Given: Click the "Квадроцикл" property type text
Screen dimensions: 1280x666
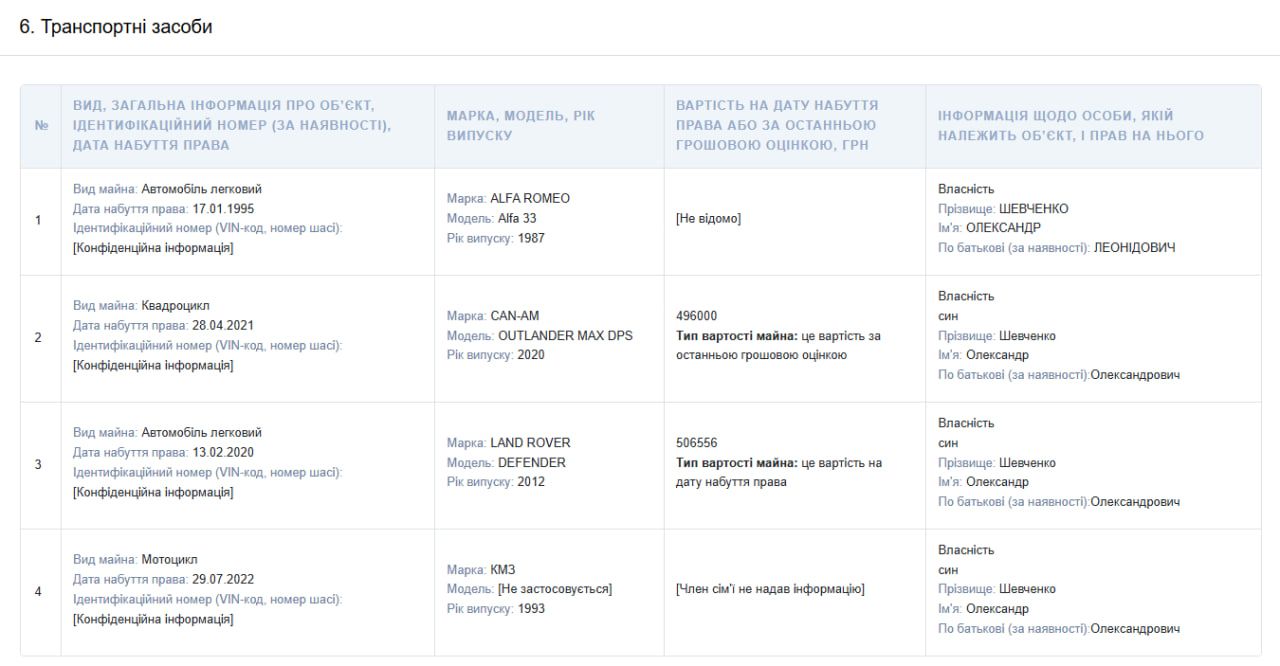Looking at the screenshot, I should (x=176, y=306).
